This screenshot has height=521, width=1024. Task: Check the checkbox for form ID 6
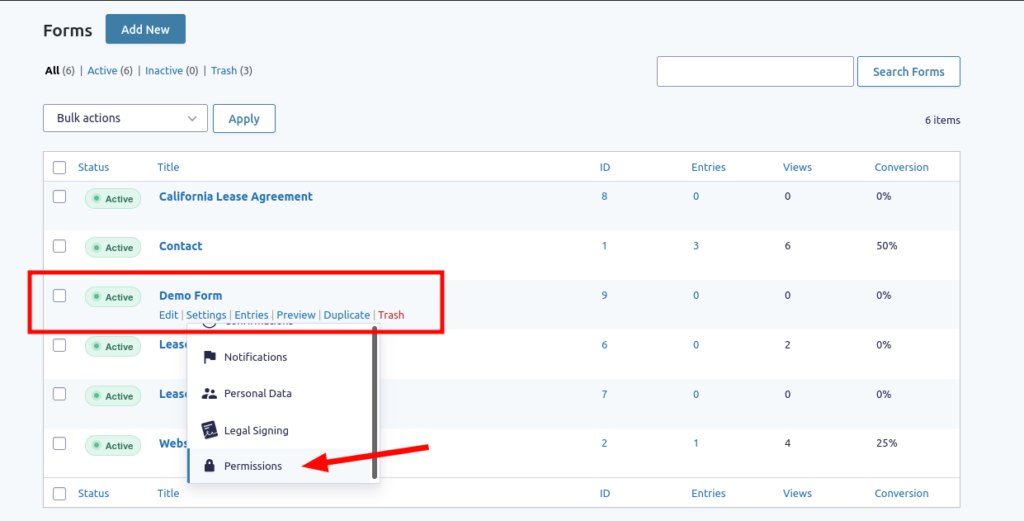[59, 345]
